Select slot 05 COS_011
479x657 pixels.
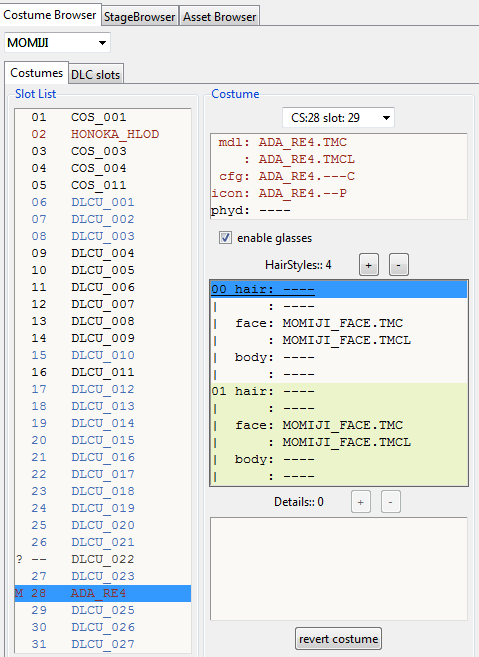pos(103,185)
